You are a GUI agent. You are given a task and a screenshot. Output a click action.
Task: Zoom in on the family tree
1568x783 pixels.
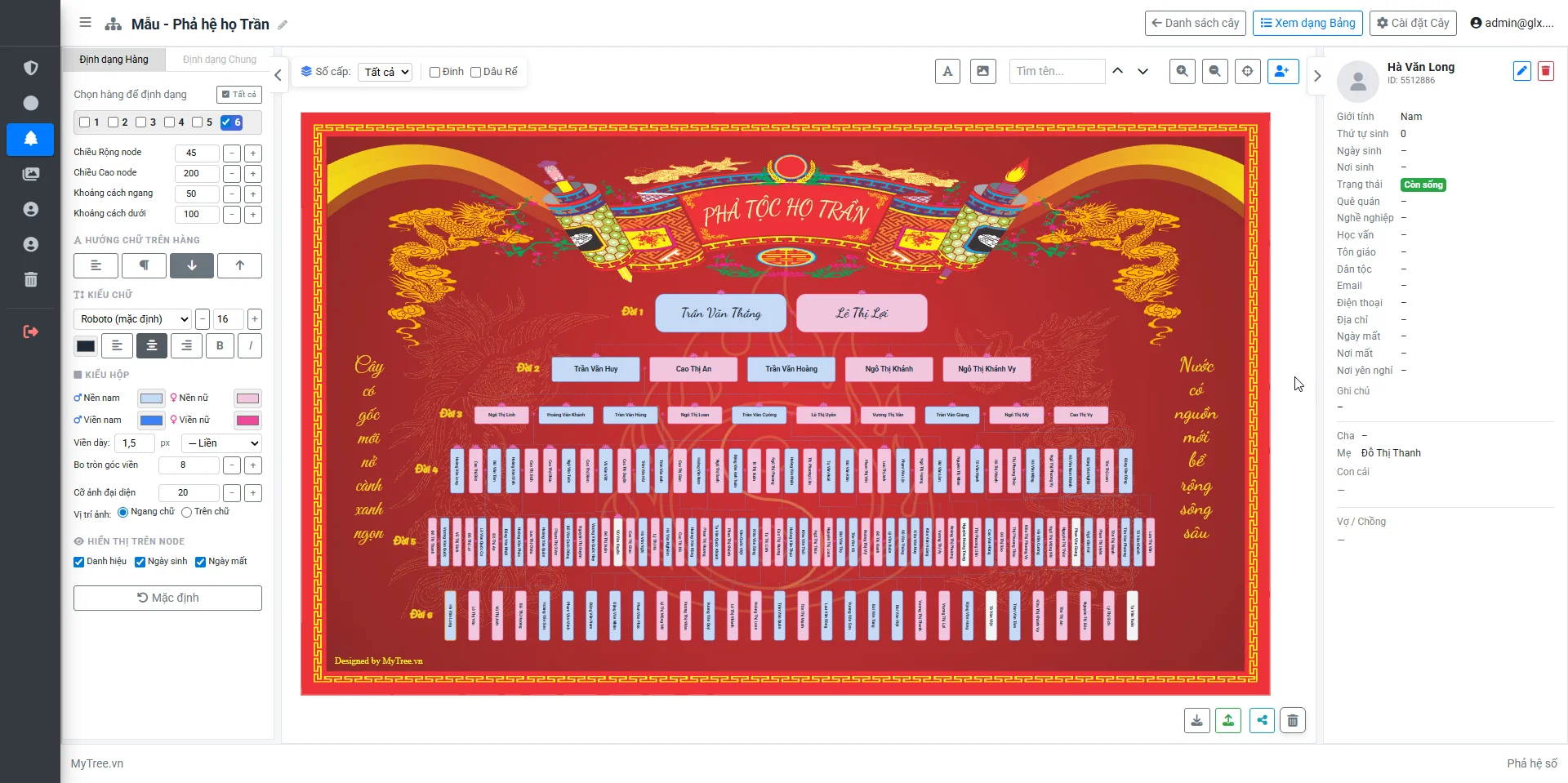coord(1182,72)
